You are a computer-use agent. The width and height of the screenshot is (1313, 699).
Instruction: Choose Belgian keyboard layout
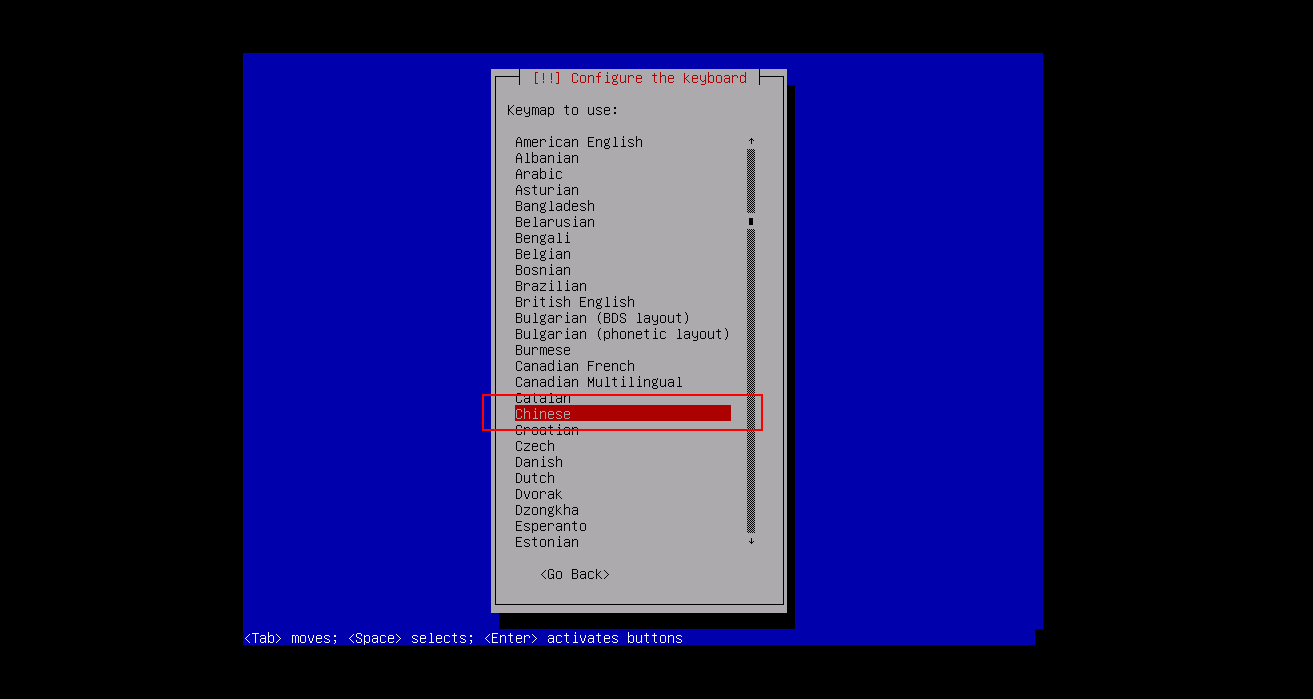click(543, 254)
